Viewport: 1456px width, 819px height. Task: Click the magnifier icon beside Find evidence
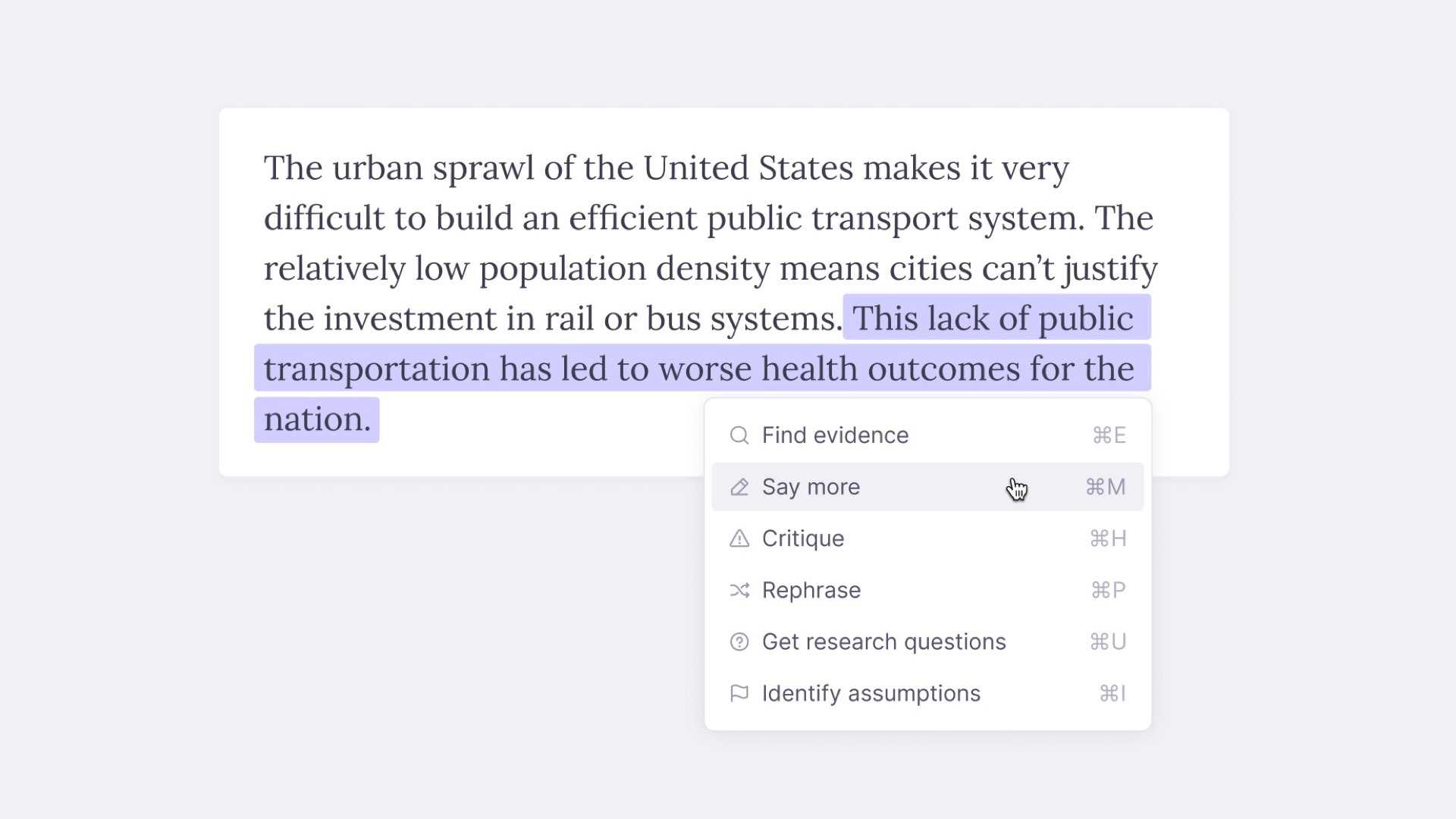click(x=739, y=435)
